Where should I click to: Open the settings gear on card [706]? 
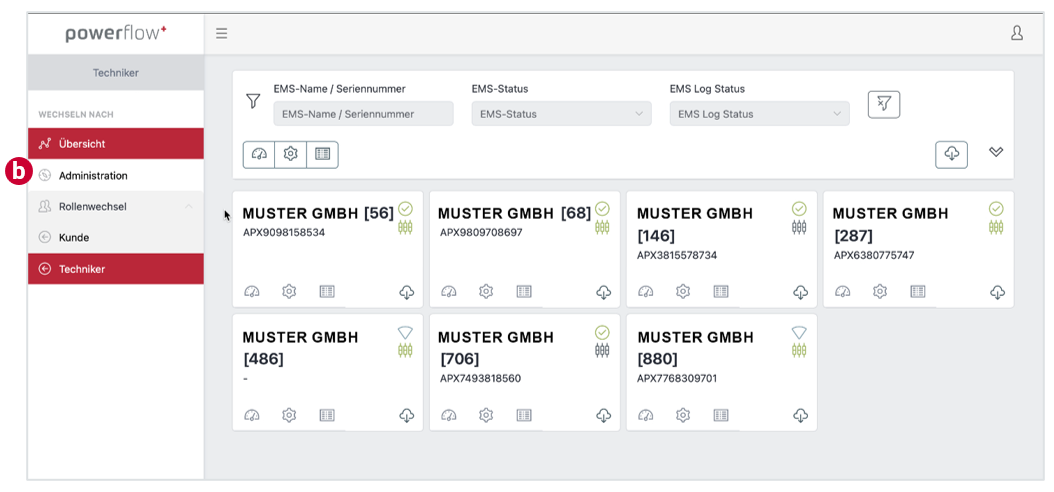tap(486, 415)
